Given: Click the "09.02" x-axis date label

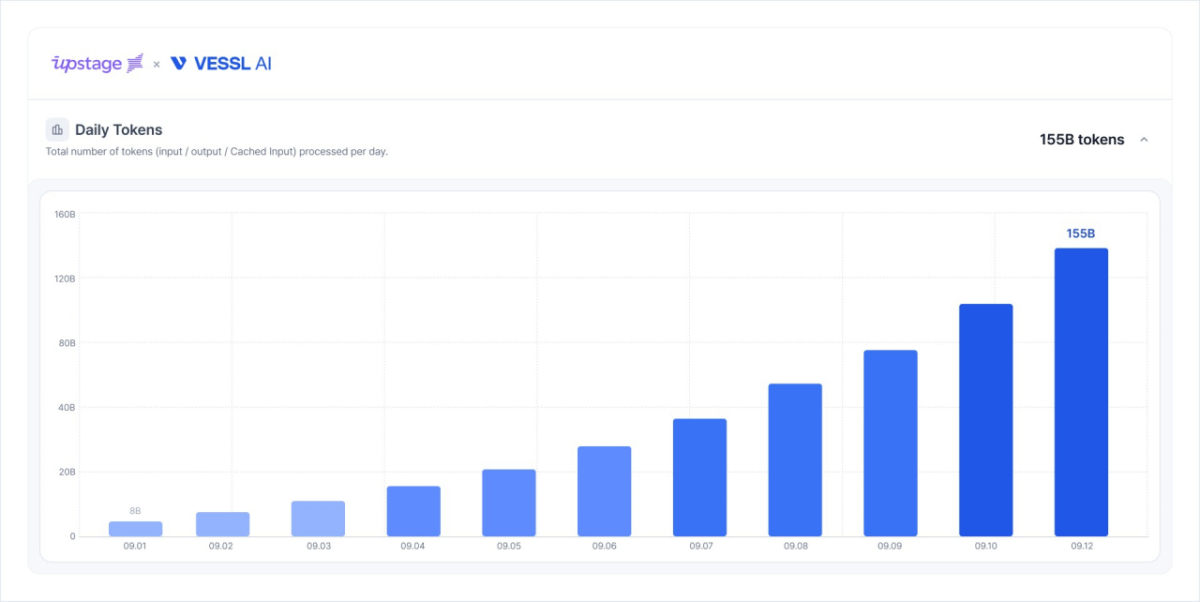Looking at the screenshot, I should [222, 547].
